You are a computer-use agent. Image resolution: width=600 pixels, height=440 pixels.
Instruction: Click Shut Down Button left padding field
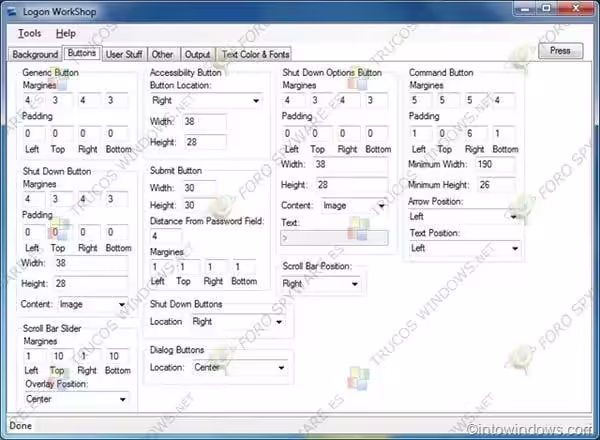33,232
